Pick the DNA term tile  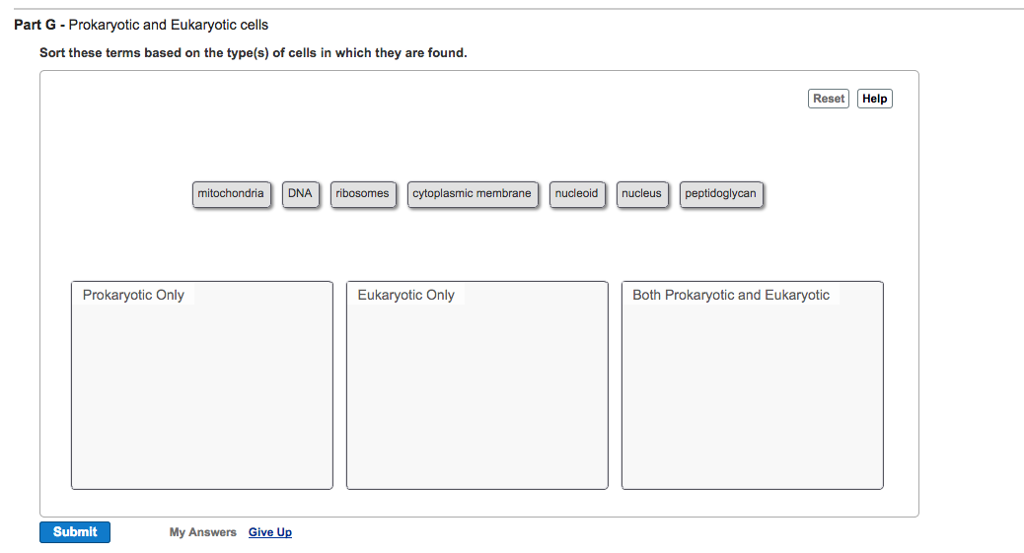point(300,194)
